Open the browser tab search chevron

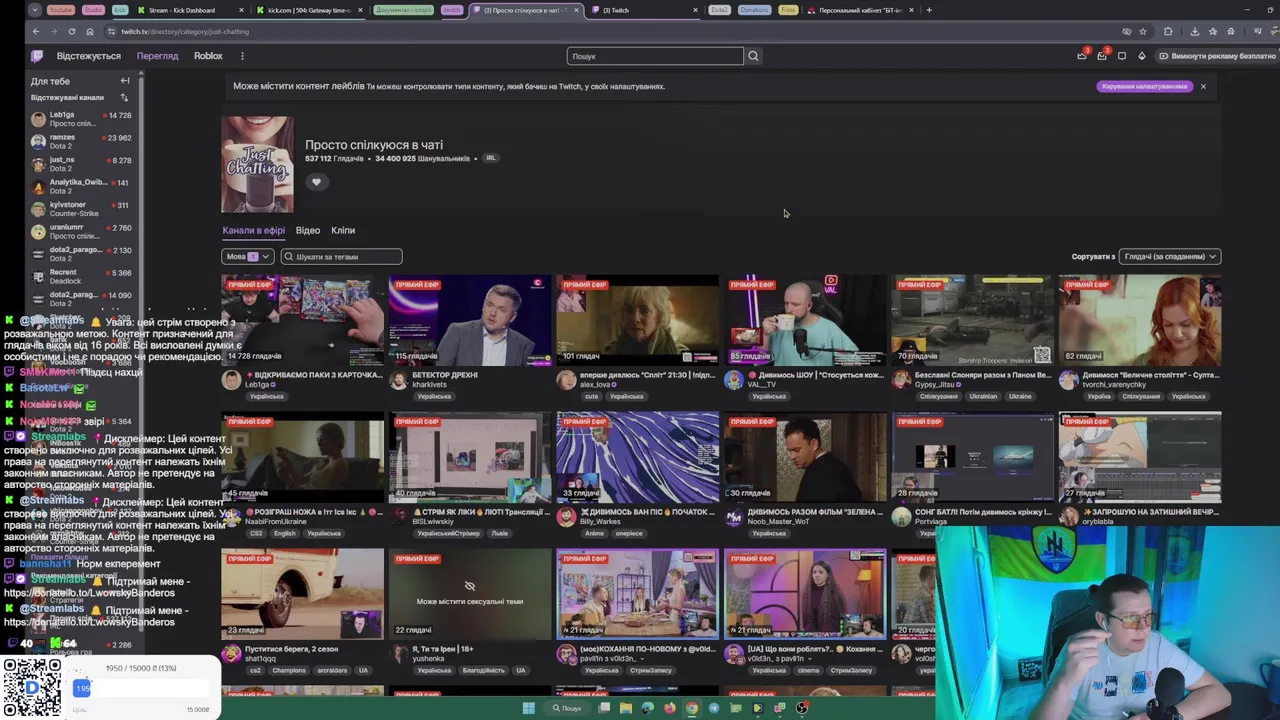pyautogui.click(x=35, y=10)
